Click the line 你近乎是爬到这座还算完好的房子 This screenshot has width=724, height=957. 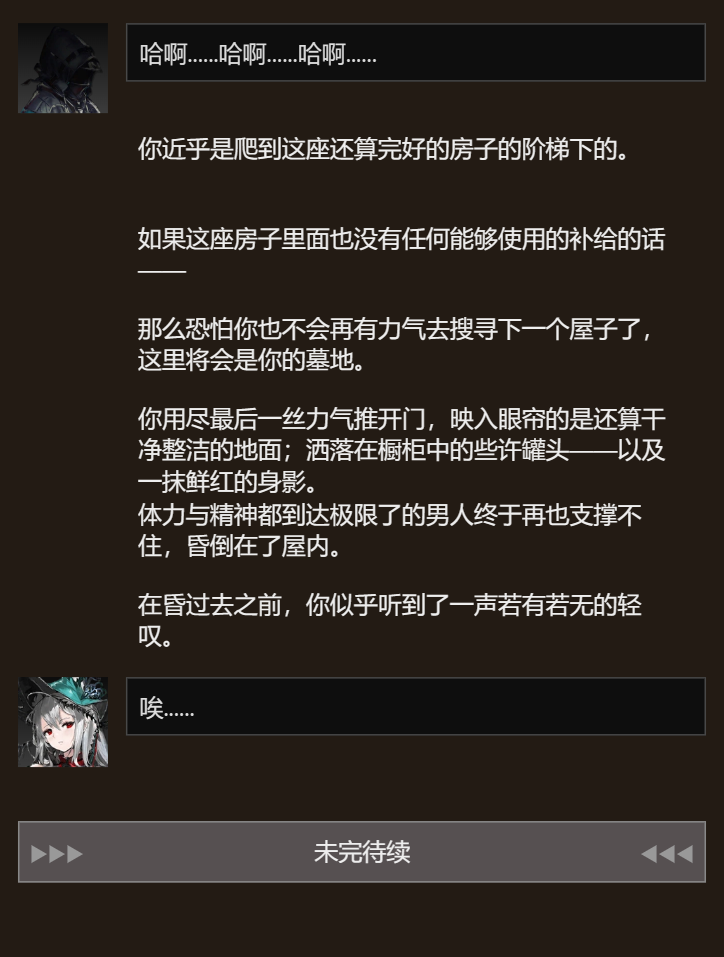[x=383, y=149]
